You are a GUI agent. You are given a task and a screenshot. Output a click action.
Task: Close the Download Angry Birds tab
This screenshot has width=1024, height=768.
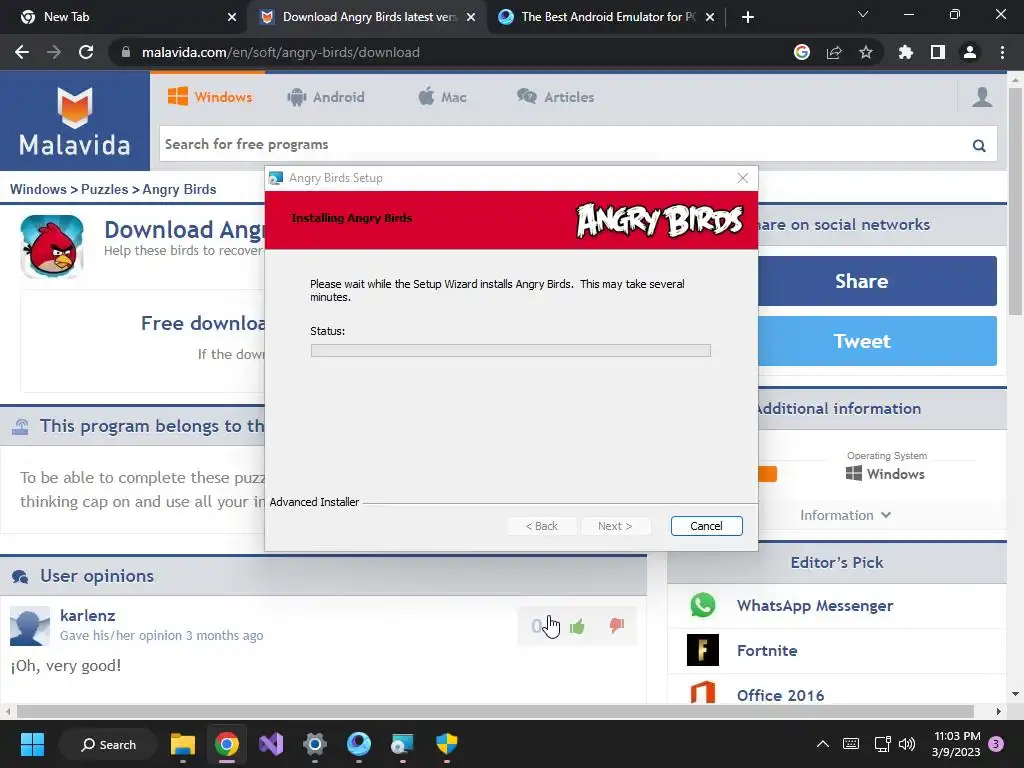(471, 17)
